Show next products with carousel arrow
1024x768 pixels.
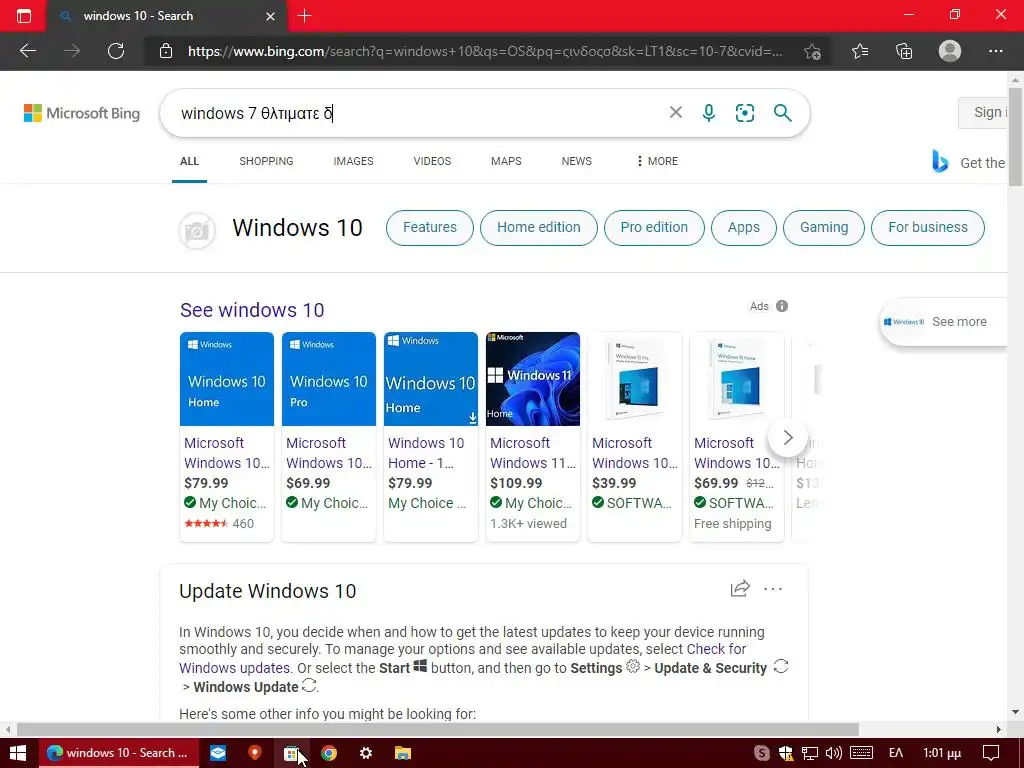click(x=788, y=437)
